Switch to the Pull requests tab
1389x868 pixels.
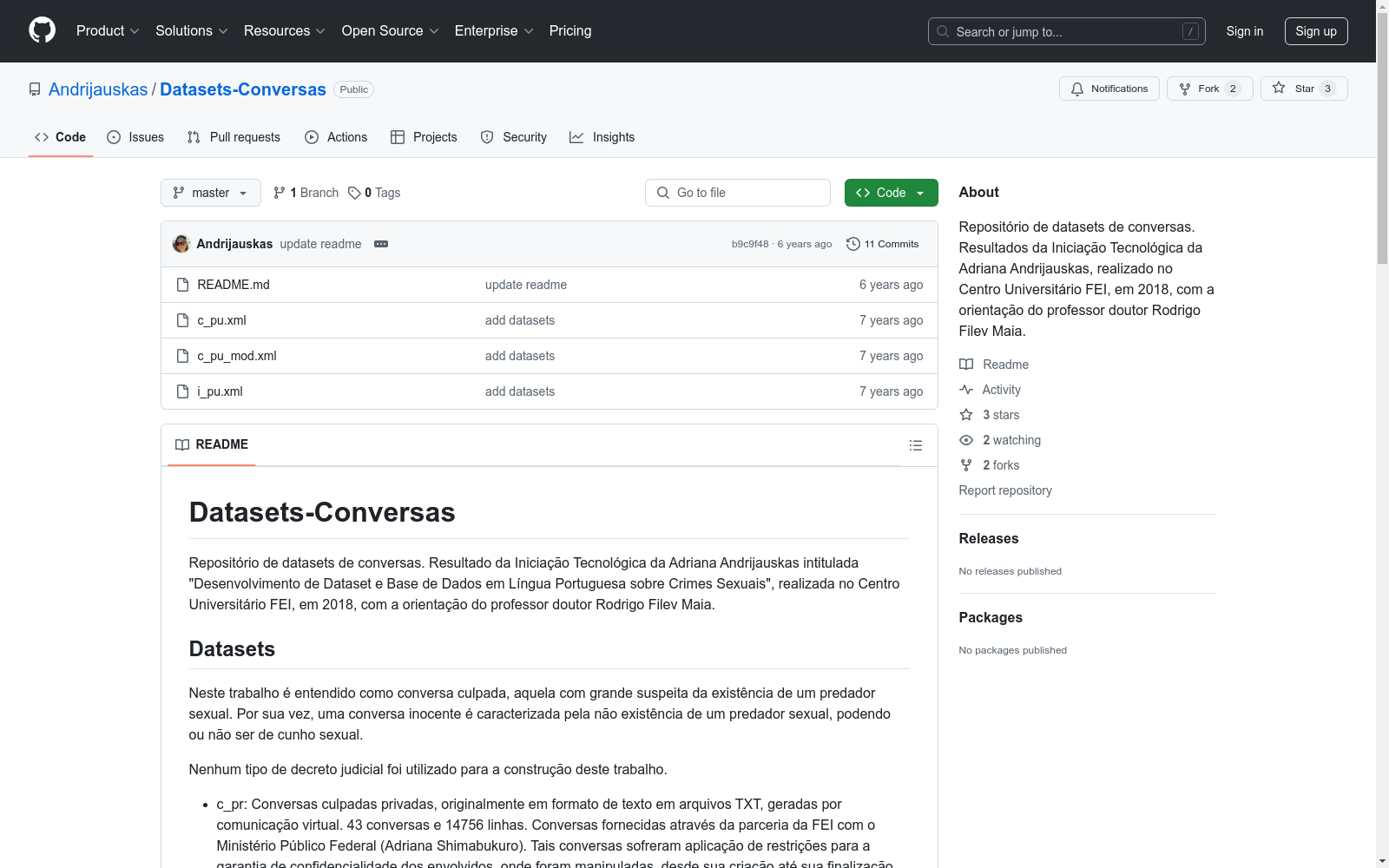coord(234,137)
